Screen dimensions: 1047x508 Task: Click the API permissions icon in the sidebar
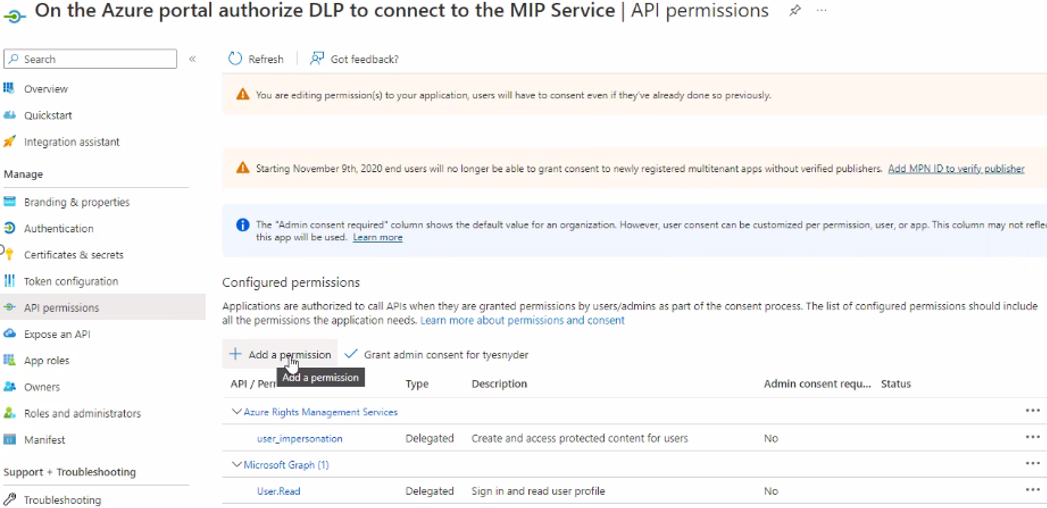click(9, 308)
